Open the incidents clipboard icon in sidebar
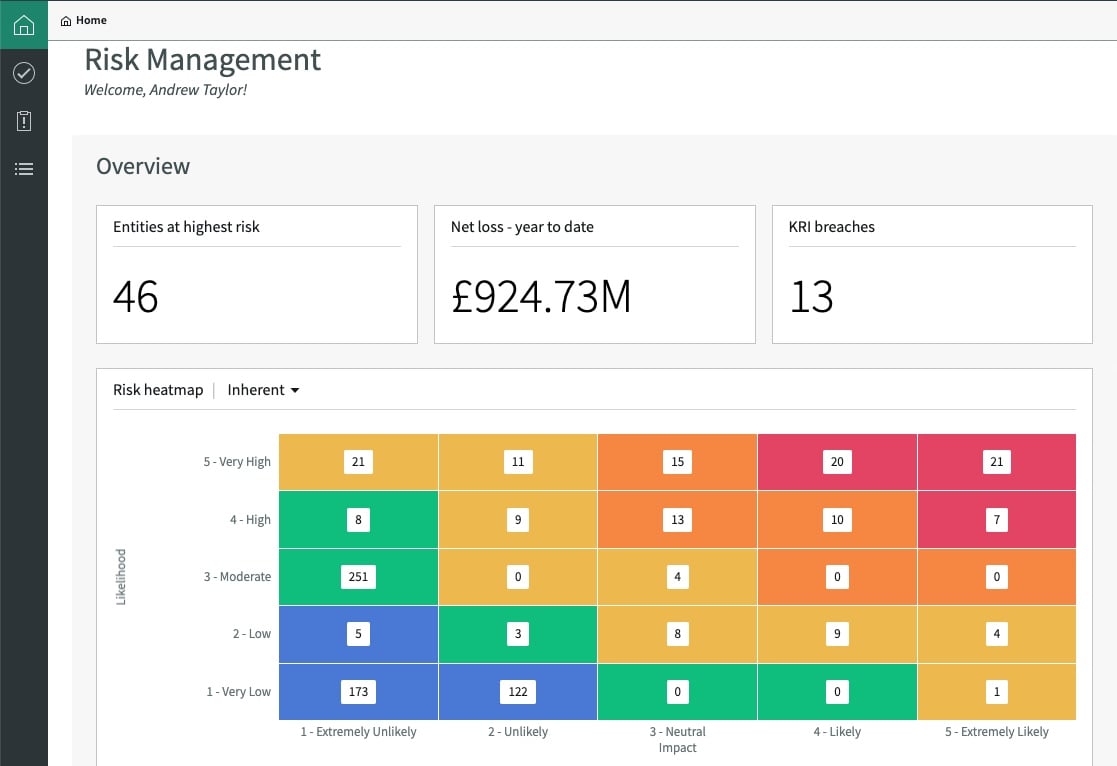 [24, 120]
